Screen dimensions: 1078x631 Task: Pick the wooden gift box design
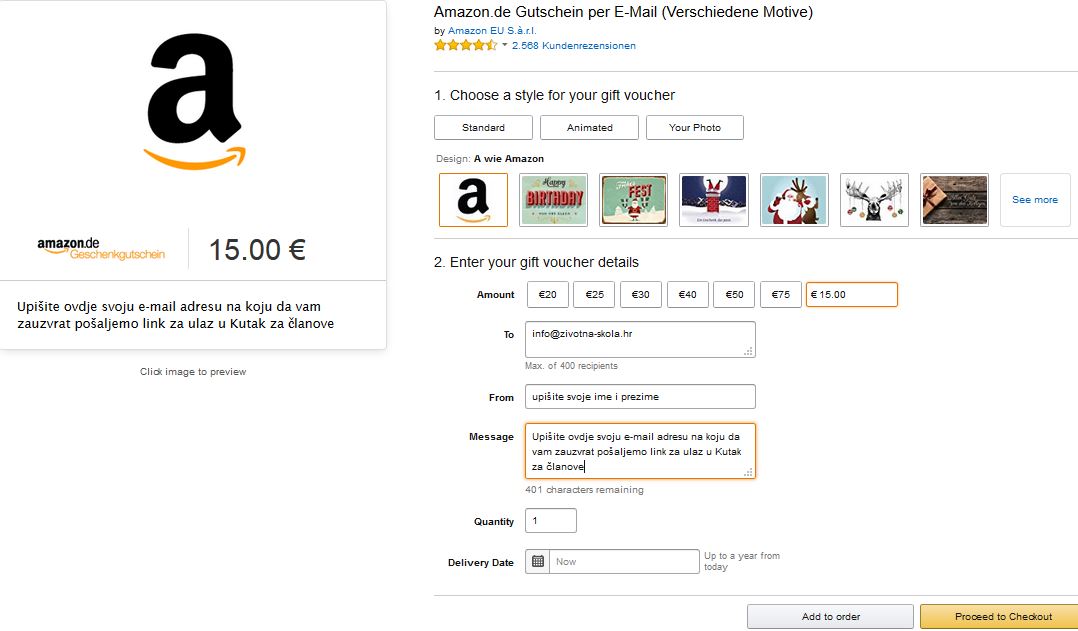[954, 200]
